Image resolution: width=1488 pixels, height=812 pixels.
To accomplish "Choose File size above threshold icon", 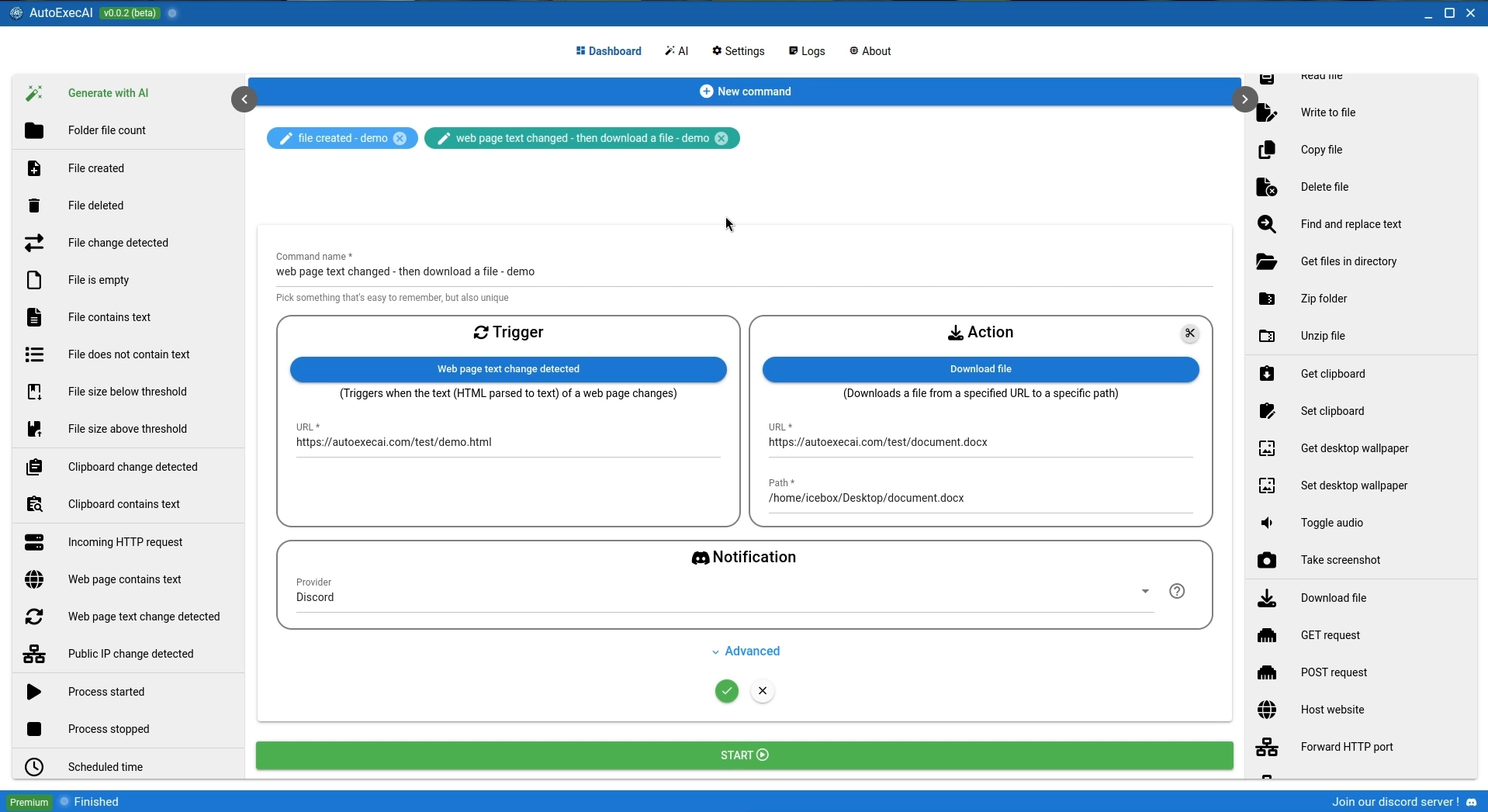I will pyautogui.click(x=34, y=429).
